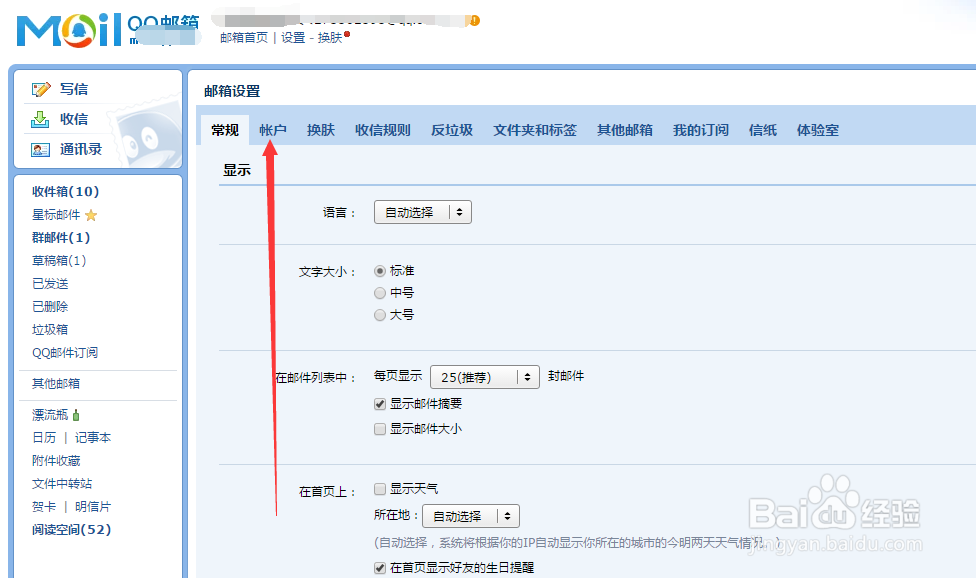976x578 pixels.
Task: Click the 附件收藏 attachments collection entry
Action: 55,461
